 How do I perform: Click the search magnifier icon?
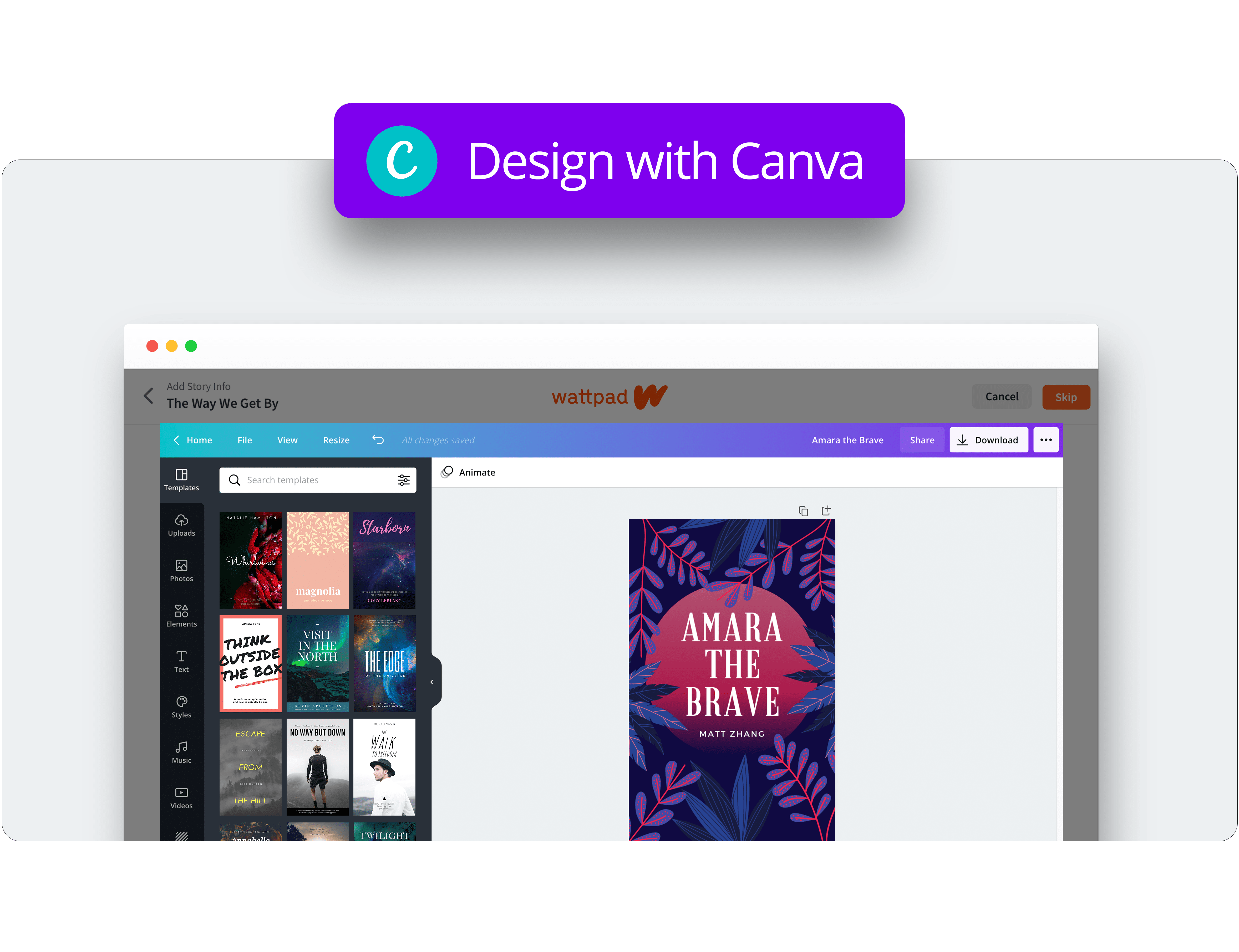pyautogui.click(x=235, y=480)
